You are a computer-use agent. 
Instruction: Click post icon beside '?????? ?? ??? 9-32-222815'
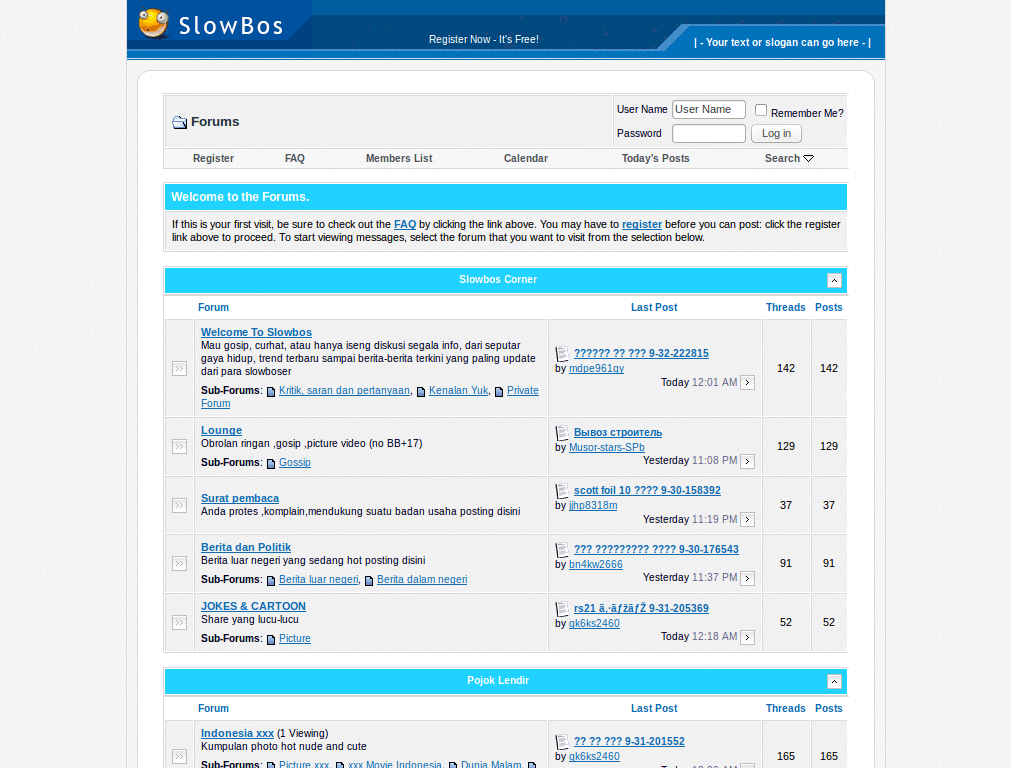point(562,354)
